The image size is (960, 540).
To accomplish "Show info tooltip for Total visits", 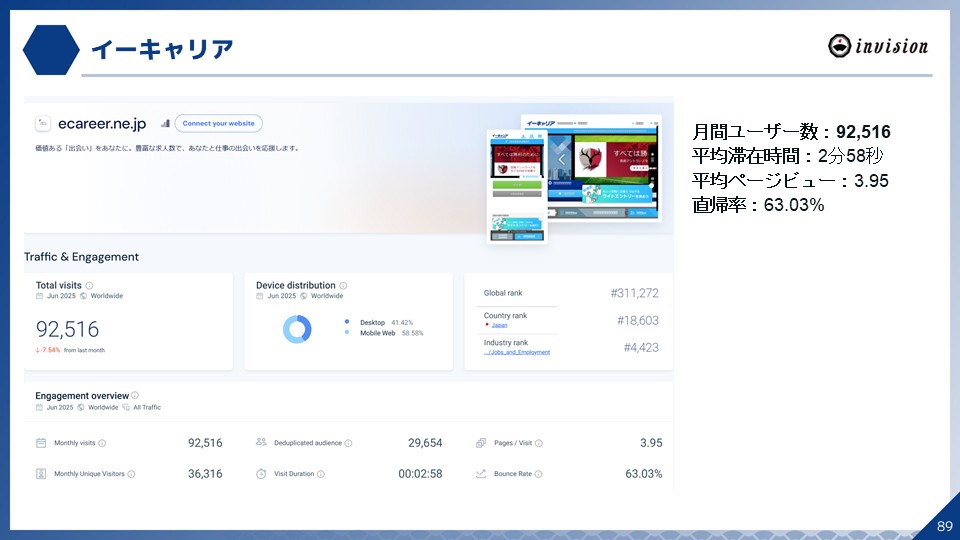I will click(89, 285).
